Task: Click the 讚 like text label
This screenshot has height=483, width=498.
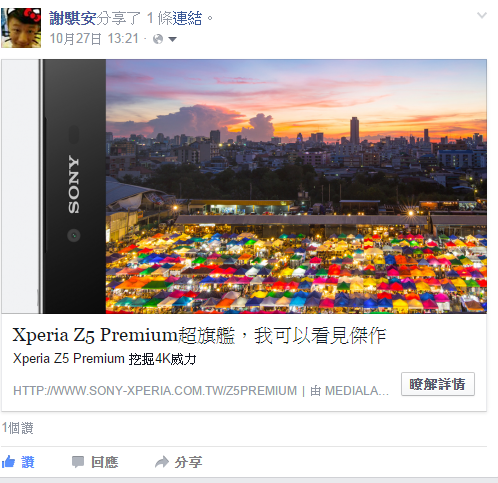Action: point(28,462)
